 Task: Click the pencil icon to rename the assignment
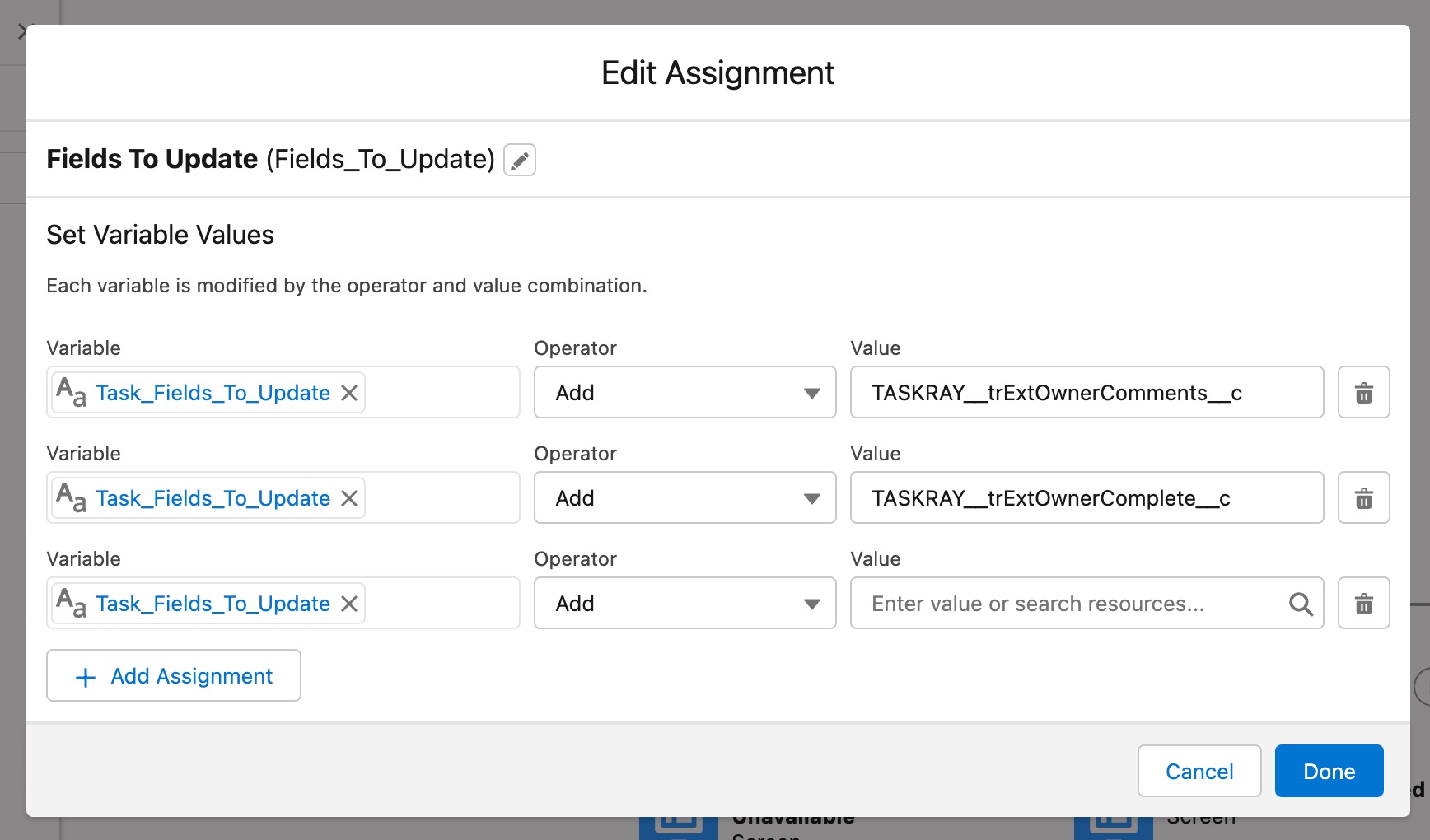click(x=519, y=160)
